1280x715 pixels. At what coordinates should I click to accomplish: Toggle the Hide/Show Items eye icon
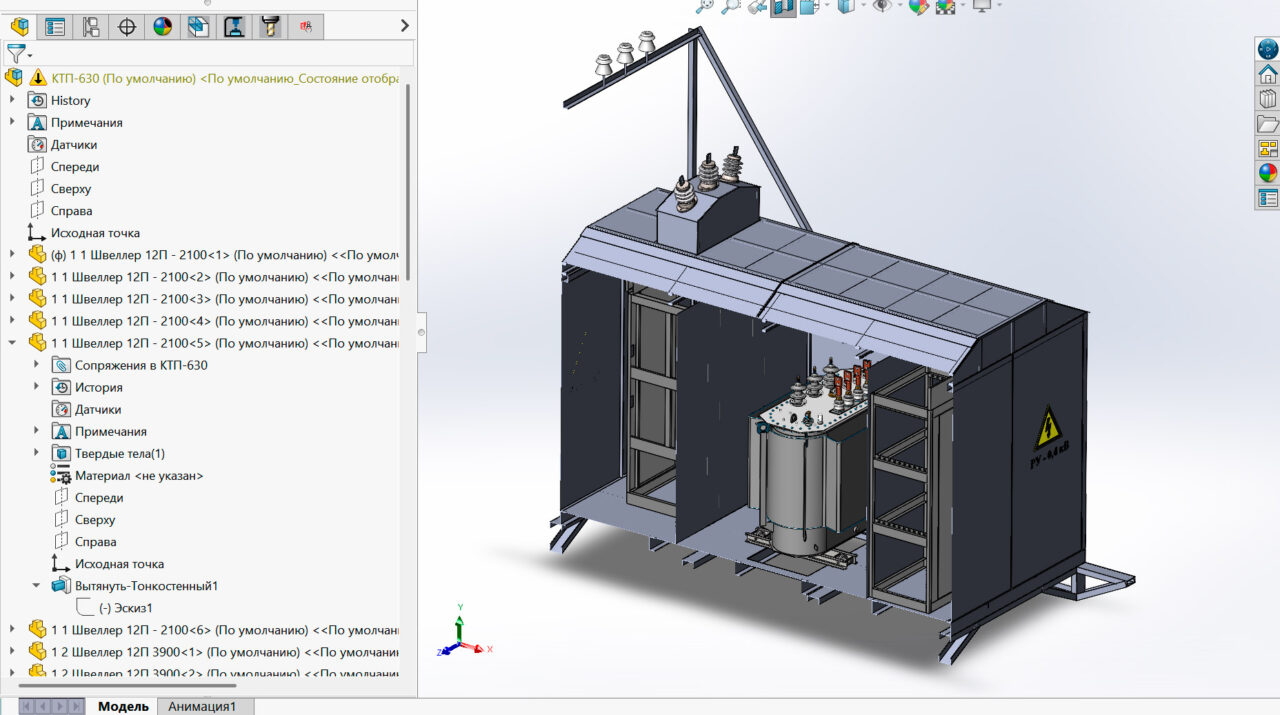coord(881,7)
